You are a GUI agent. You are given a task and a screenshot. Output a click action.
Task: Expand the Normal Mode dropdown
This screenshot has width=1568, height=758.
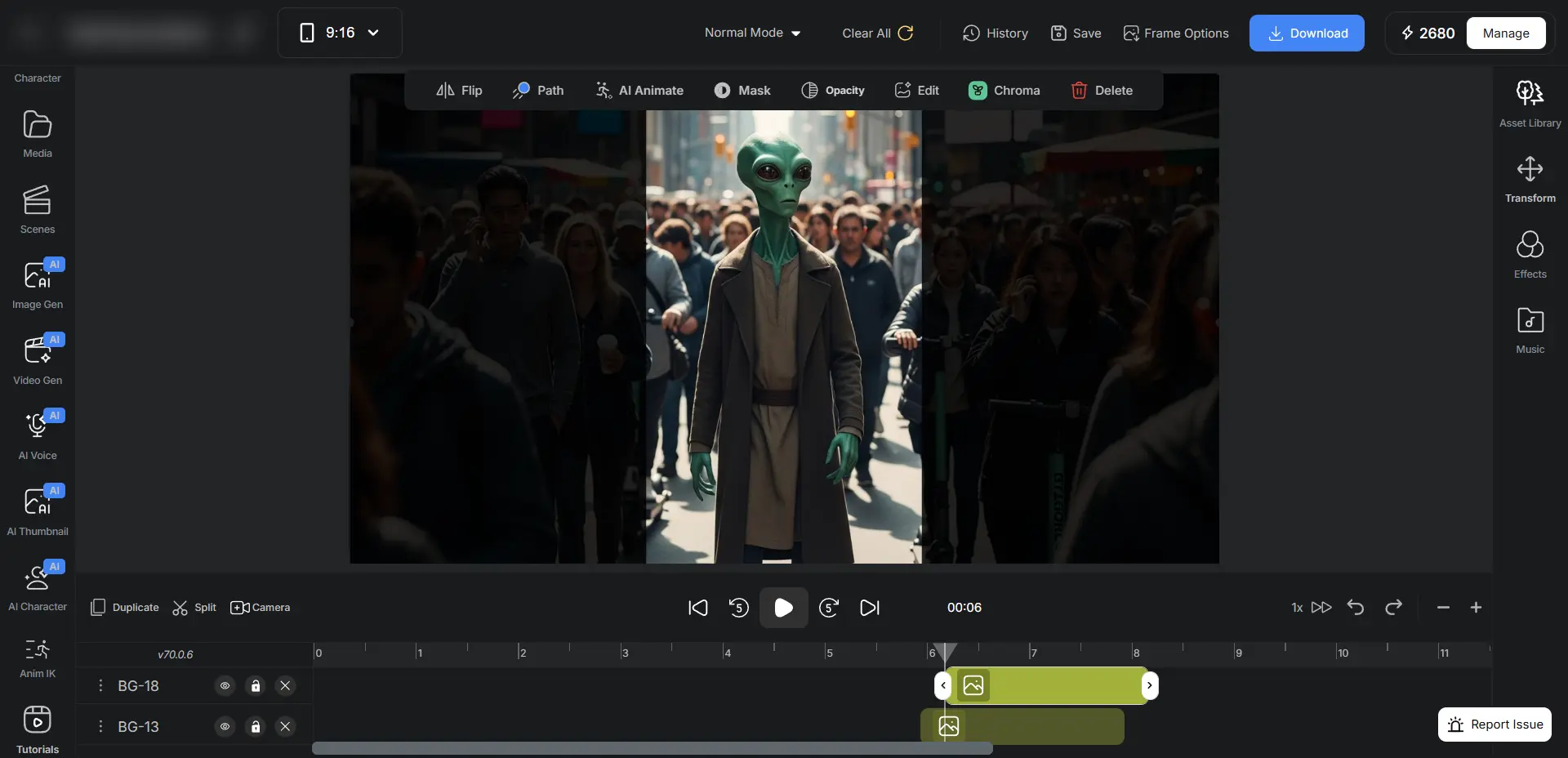click(752, 33)
